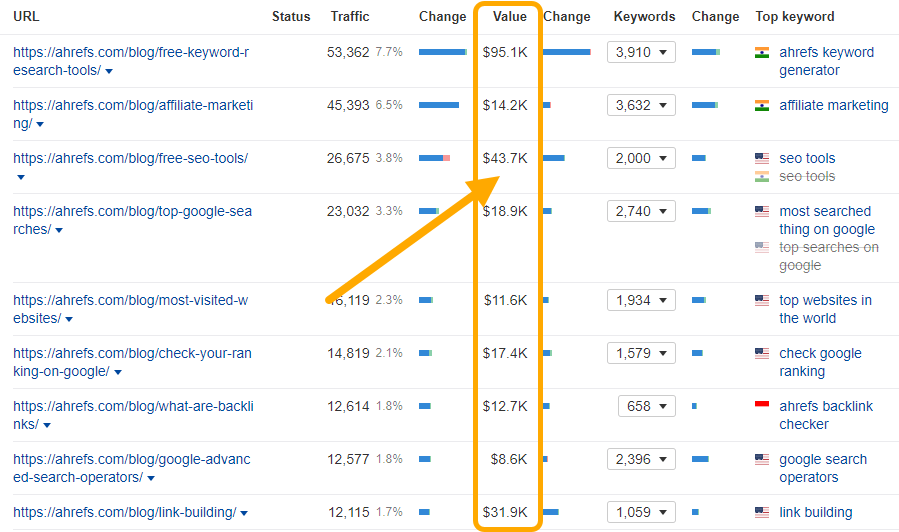Sort by the Keywords column header
This screenshot has width=899, height=532.
[644, 16]
